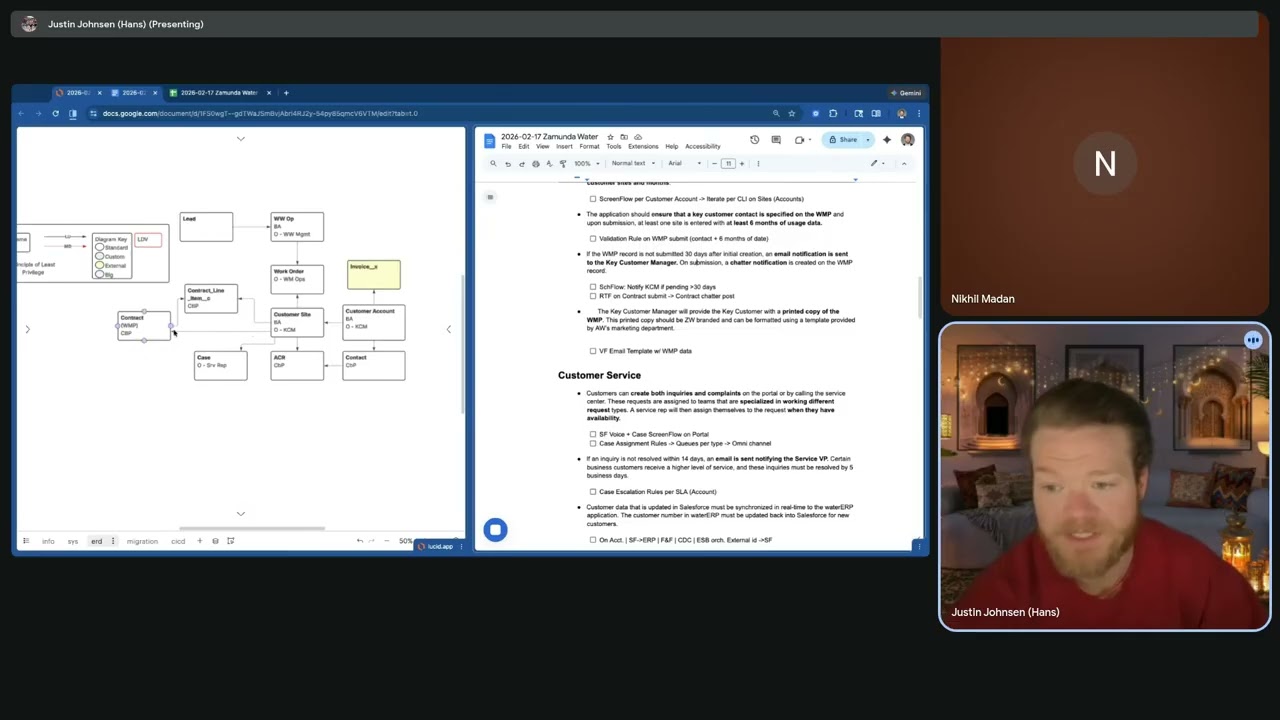
Task: Click right chevron beside Lucid diagram
Action: pyautogui.click(x=448, y=329)
